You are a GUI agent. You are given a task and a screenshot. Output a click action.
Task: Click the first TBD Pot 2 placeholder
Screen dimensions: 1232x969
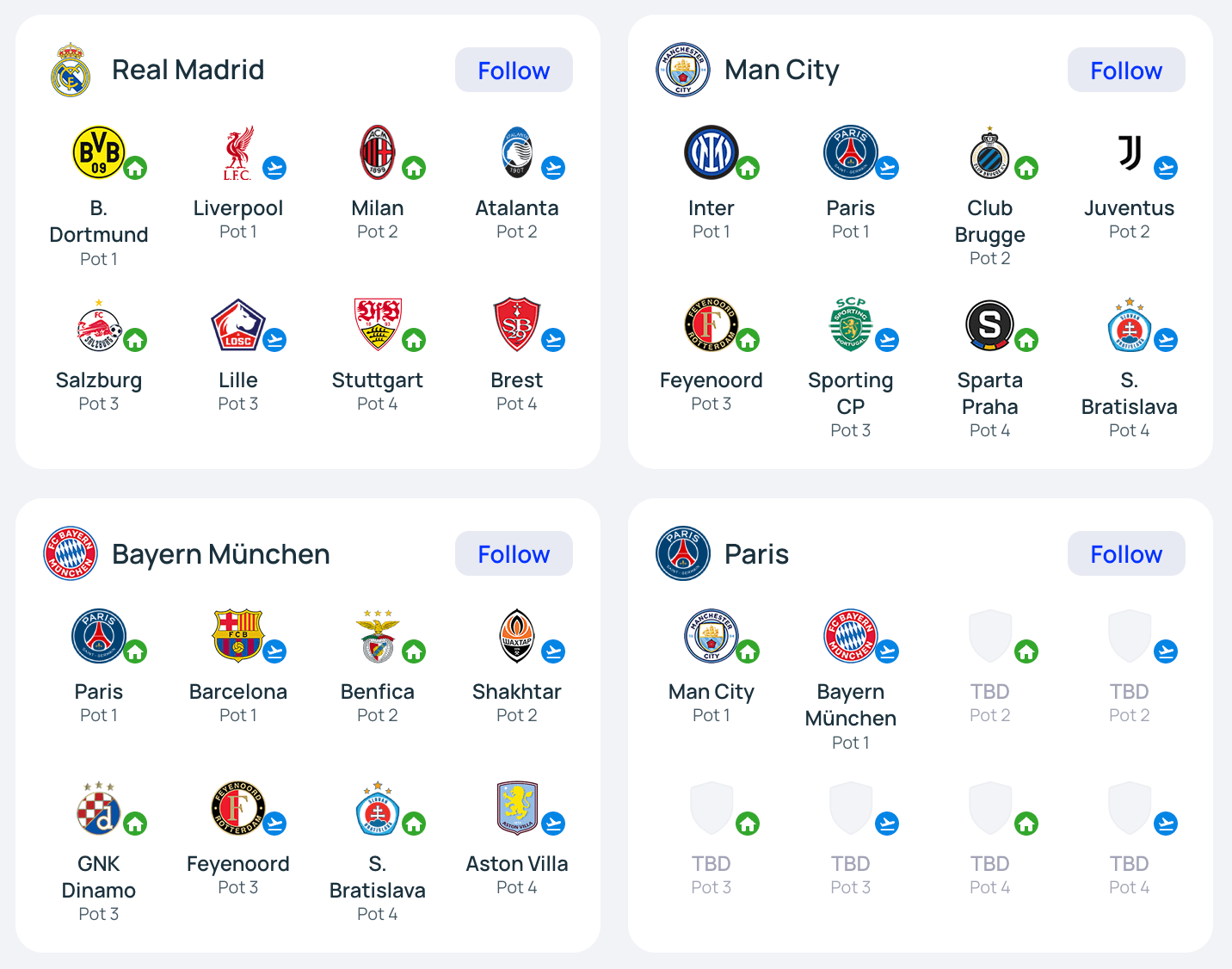click(989, 636)
